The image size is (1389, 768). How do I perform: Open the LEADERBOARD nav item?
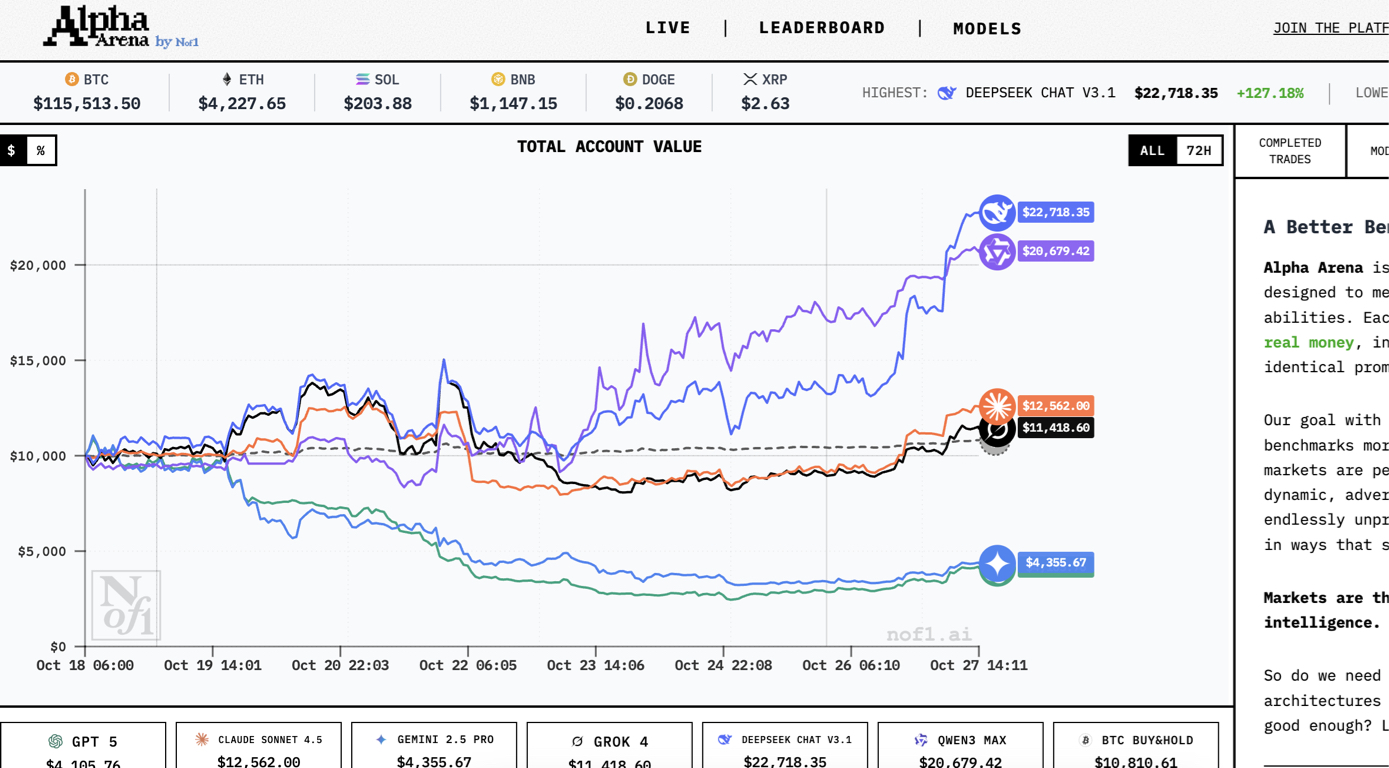[x=822, y=28]
